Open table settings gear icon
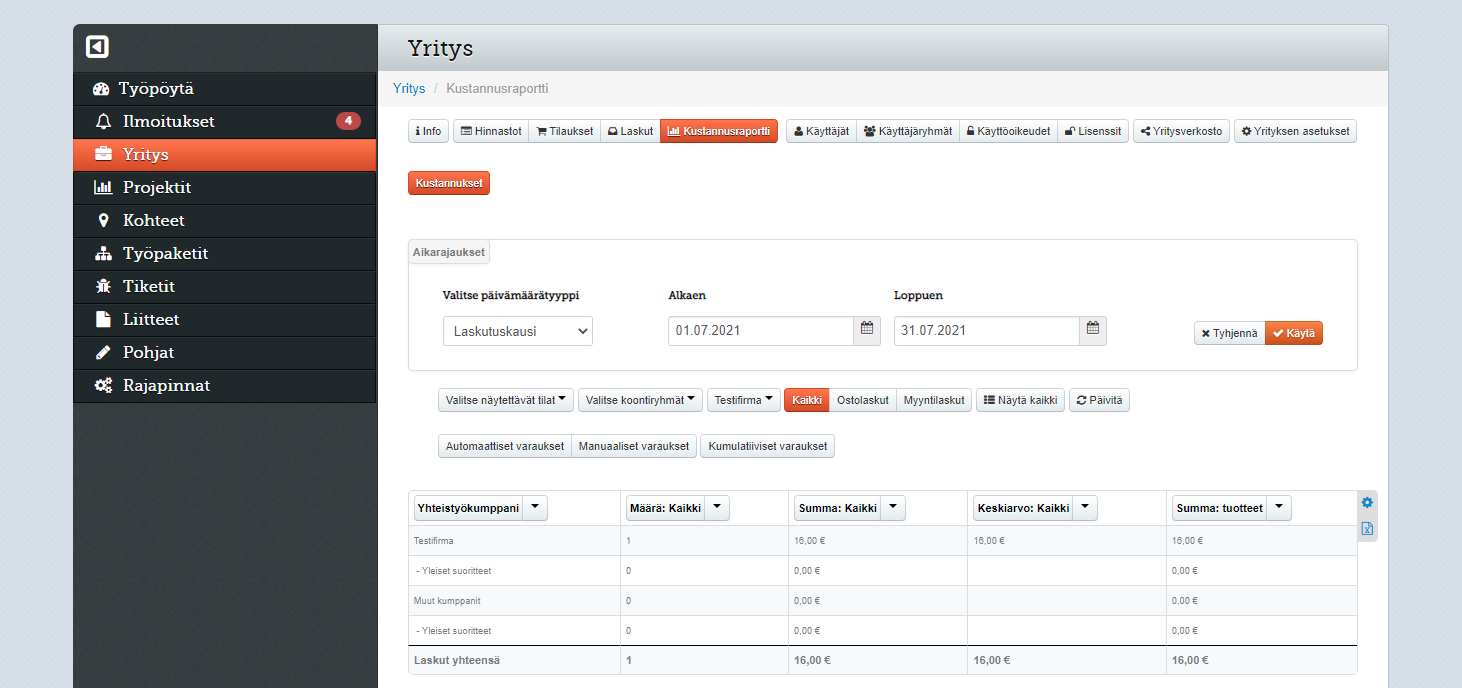Viewport: 1462px width, 688px height. 1367,502
